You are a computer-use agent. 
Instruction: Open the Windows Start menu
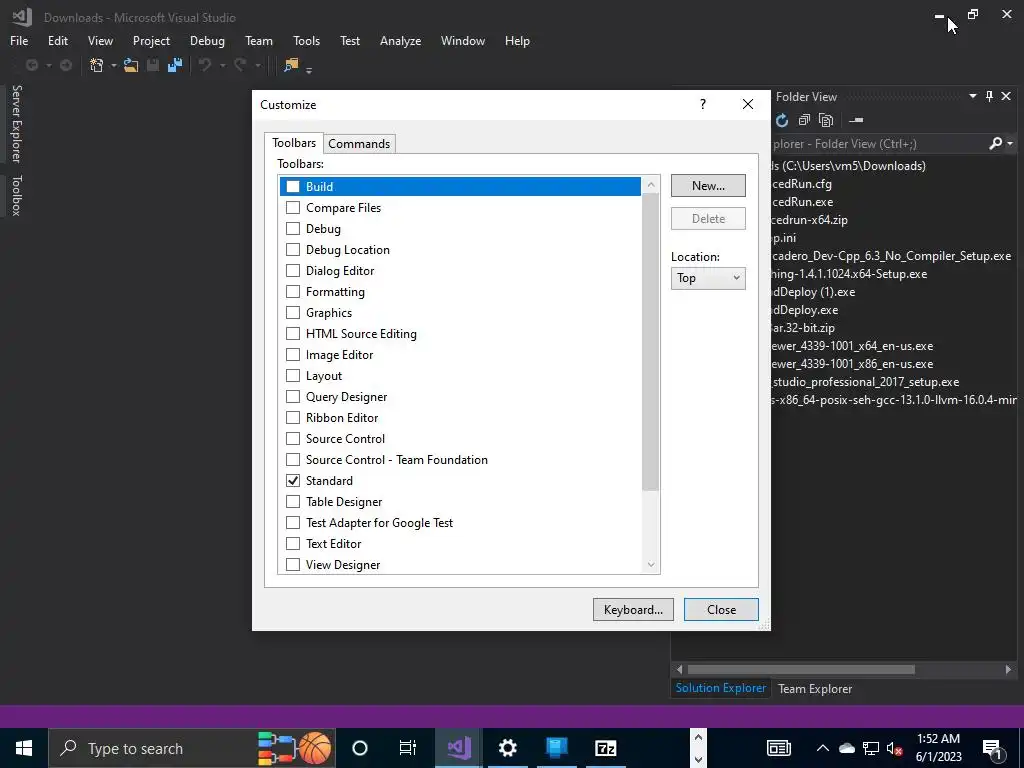point(24,748)
